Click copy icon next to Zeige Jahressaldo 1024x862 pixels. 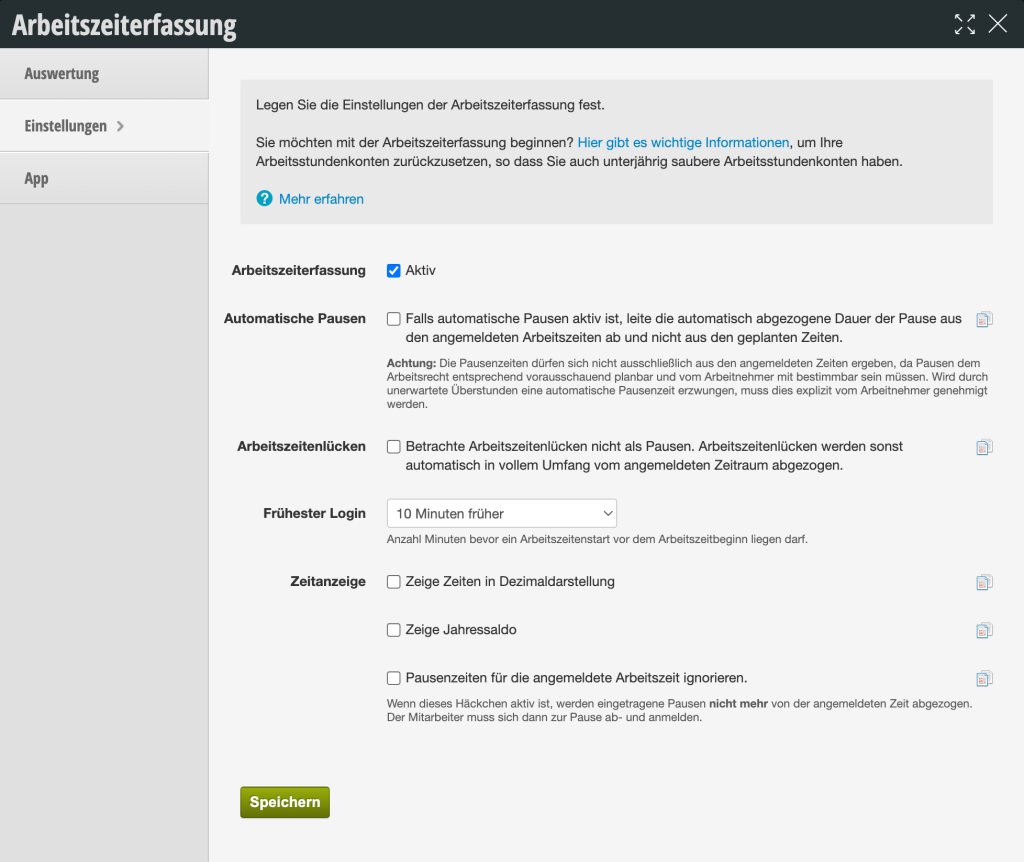pyautogui.click(x=984, y=631)
